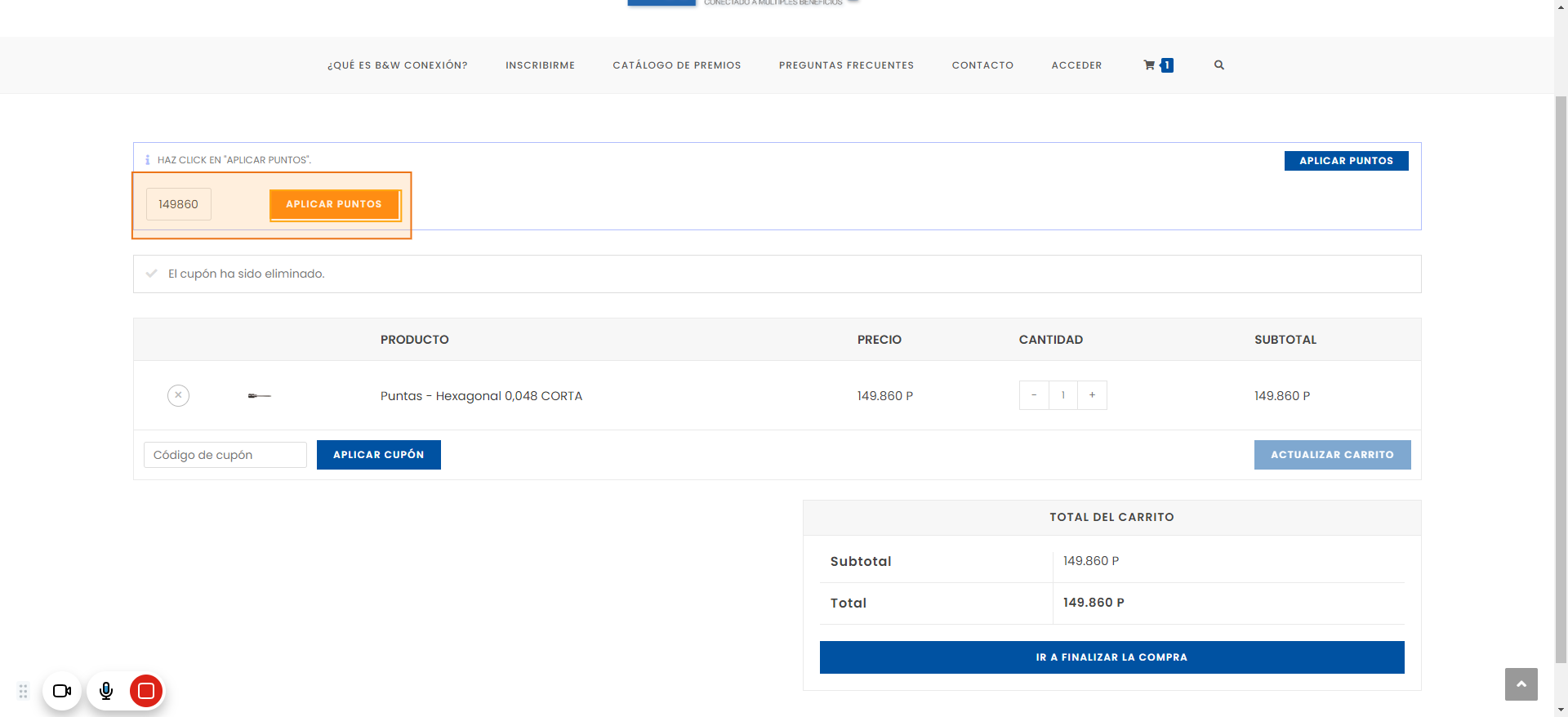This screenshot has width=1568, height=717.
Task: Open the Catálogo de Premios menu
Action: [x=676, y=65]
